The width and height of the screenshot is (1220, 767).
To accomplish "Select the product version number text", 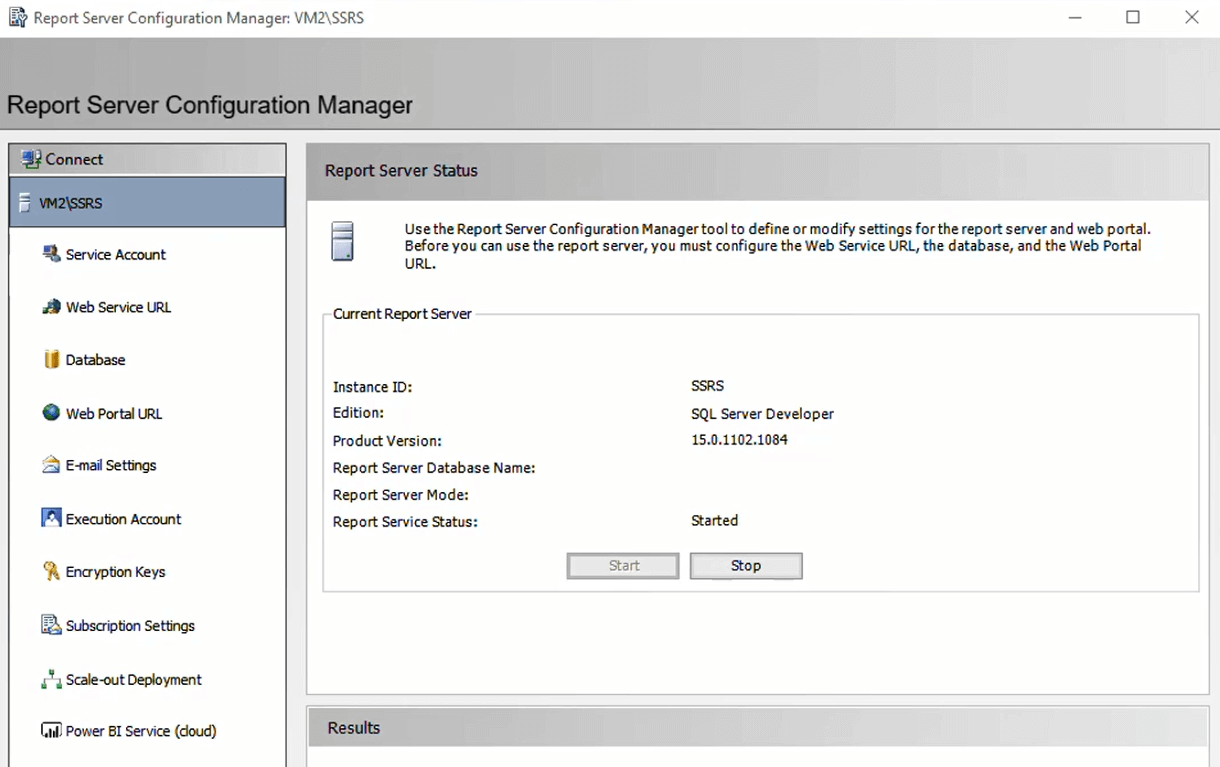I will point(739,440).
